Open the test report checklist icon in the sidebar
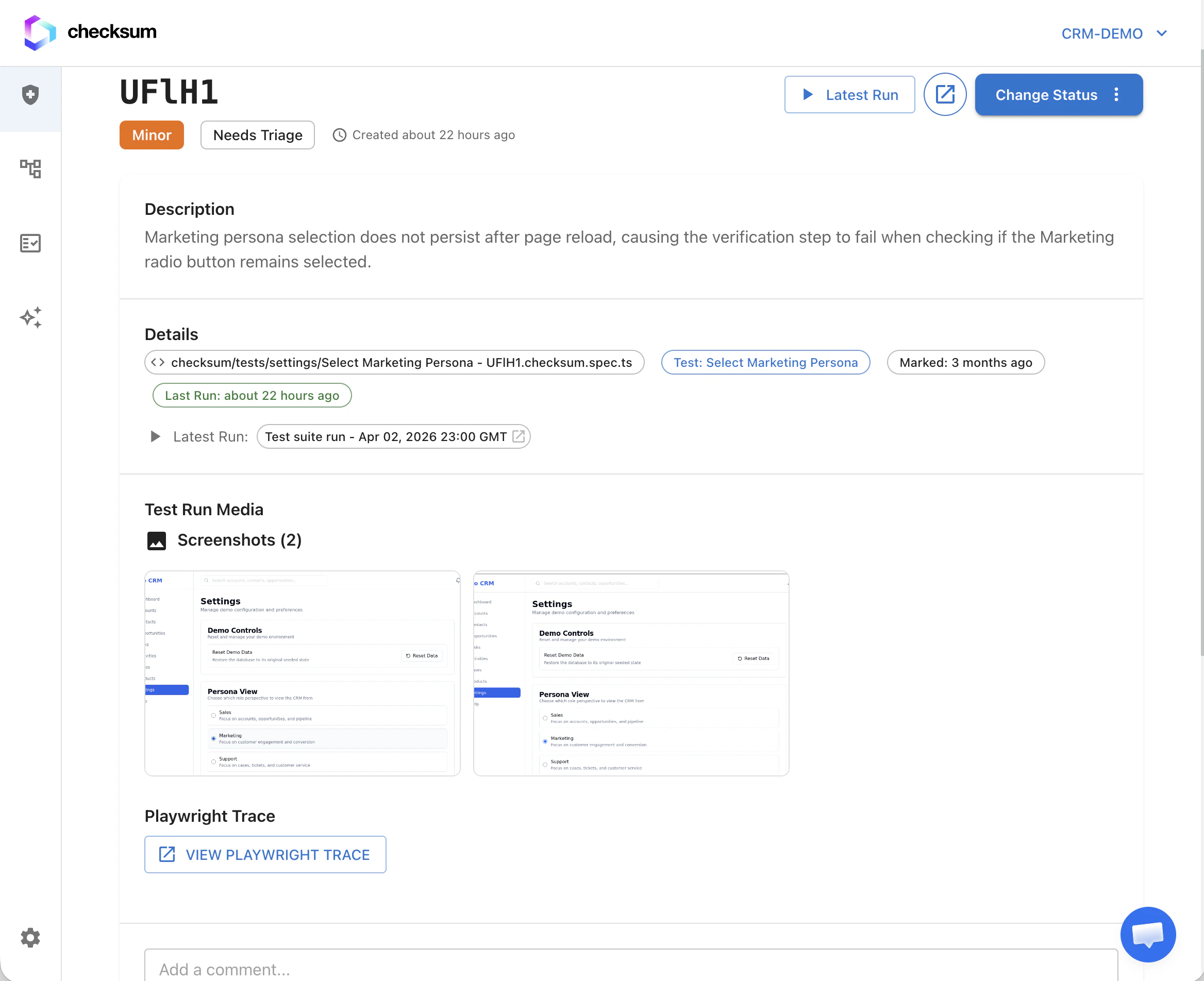1204x981 pixels. (30, 244)
